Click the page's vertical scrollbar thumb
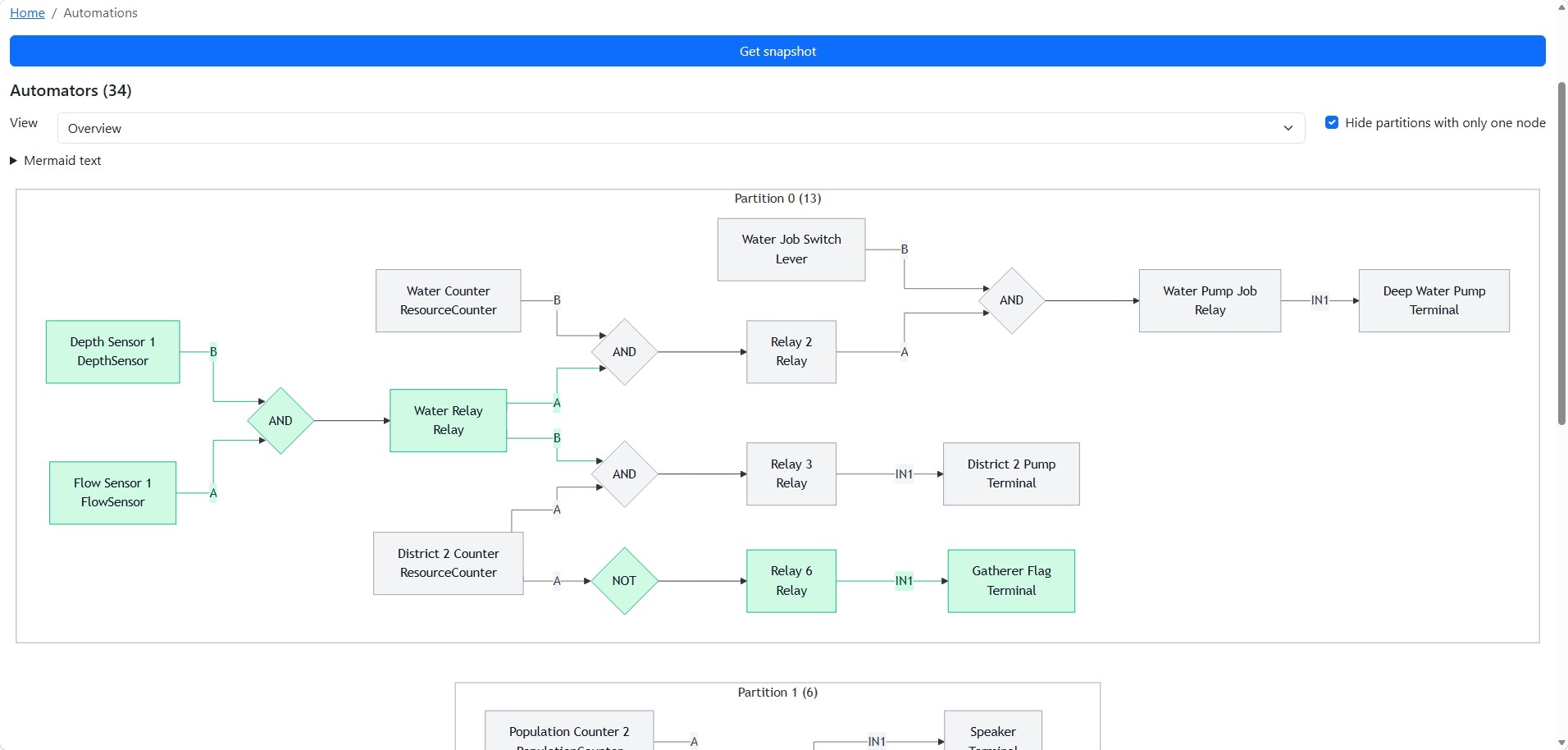1568x750 pixels. point(1561,253)
